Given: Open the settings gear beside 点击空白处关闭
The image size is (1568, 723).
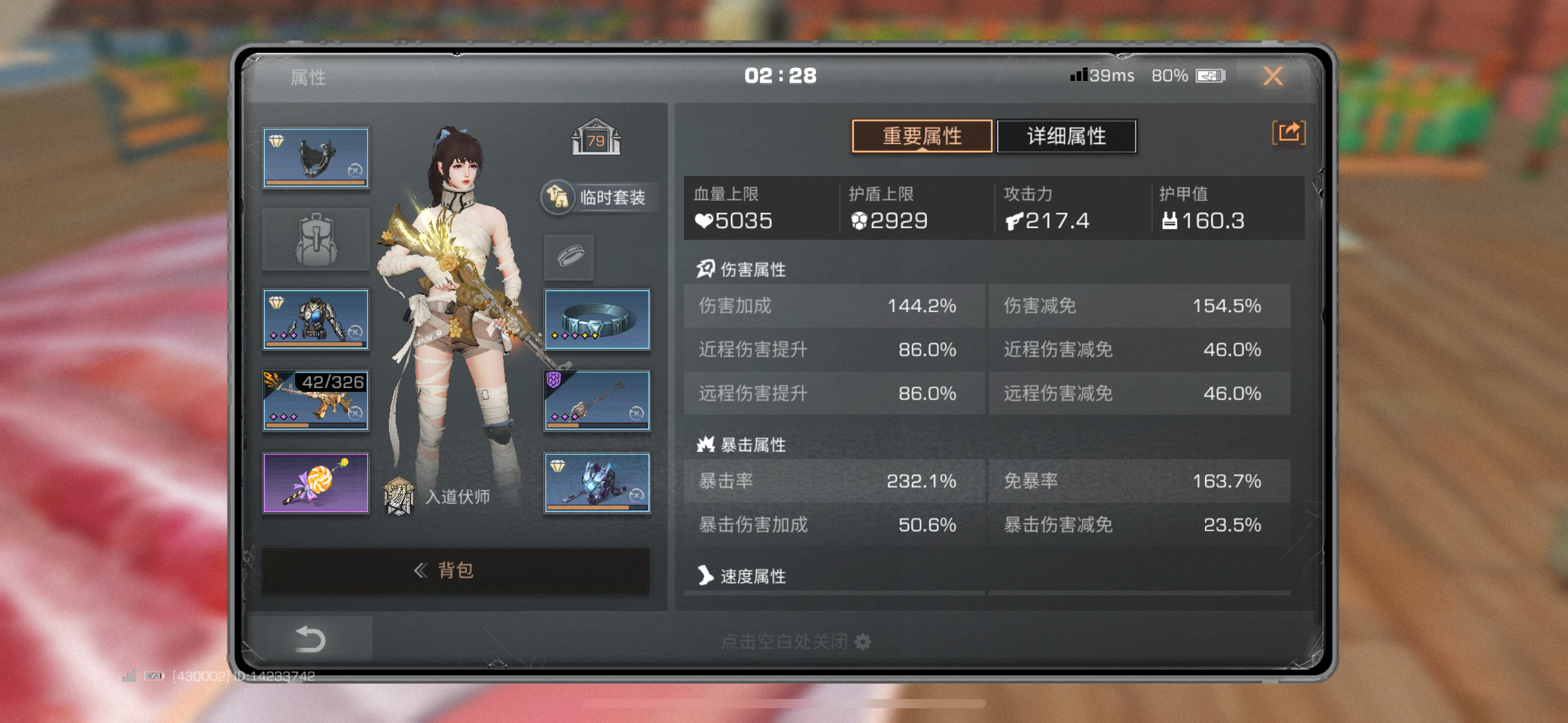Looking at the screenshot, I should pyautogui.click(x=863, y=641).
